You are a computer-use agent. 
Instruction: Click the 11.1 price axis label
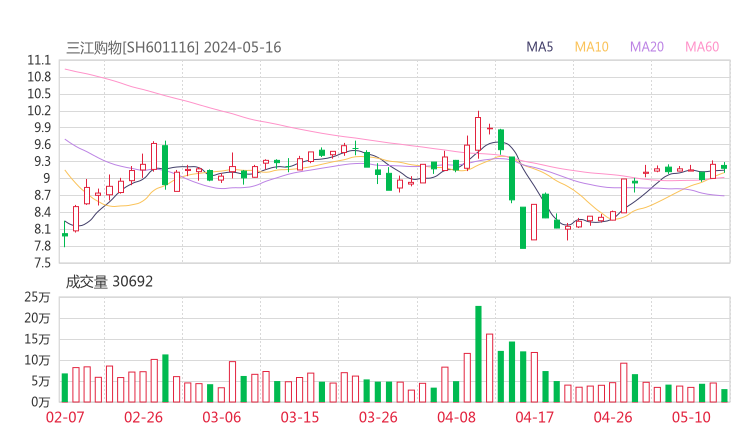tap(39, 61)
